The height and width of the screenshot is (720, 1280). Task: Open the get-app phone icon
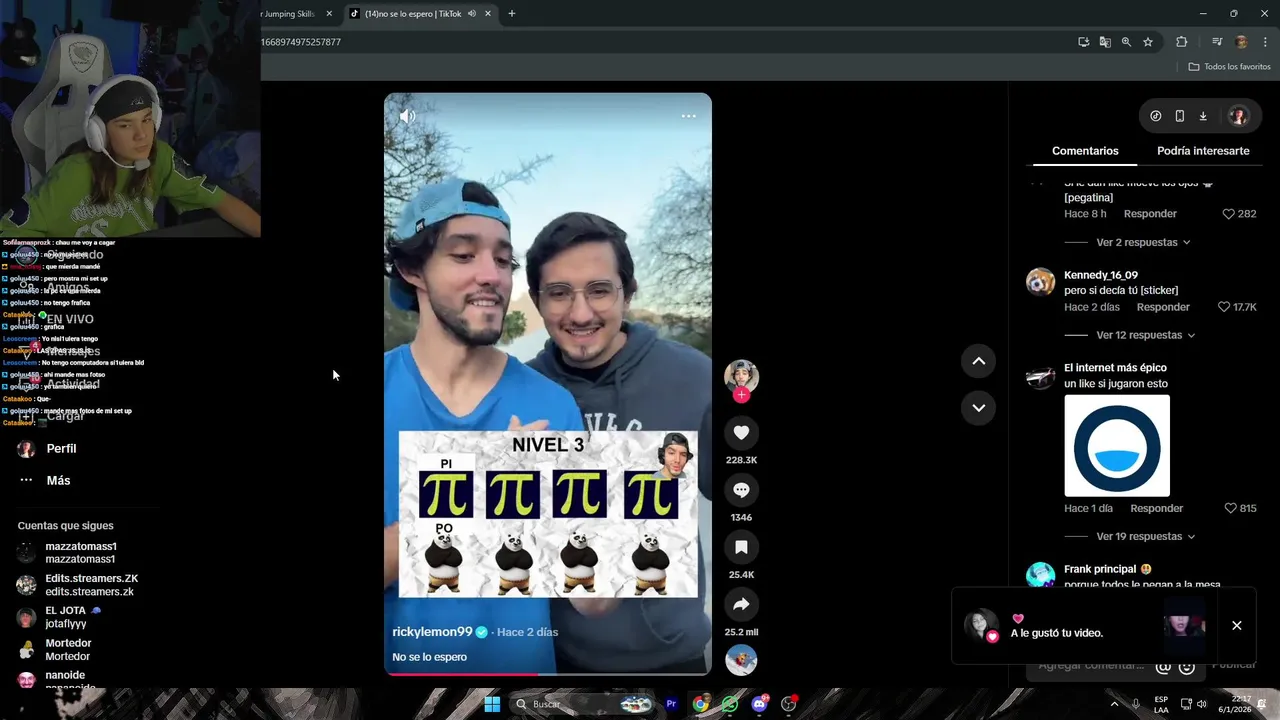point(1179,116)
